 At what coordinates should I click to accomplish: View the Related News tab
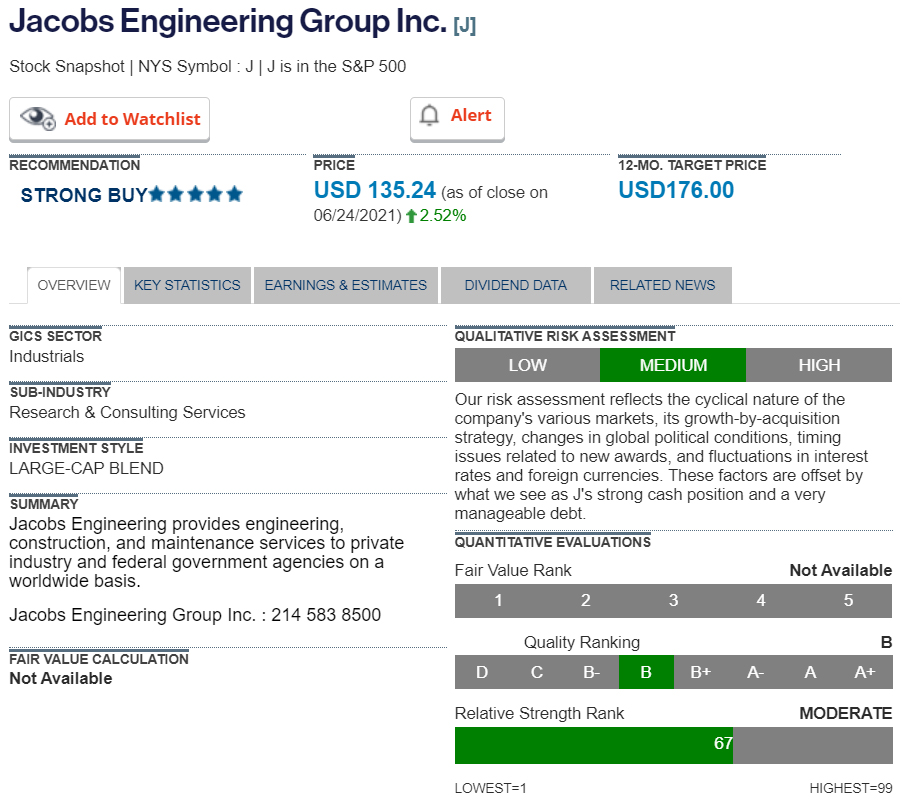coord(662,285)
